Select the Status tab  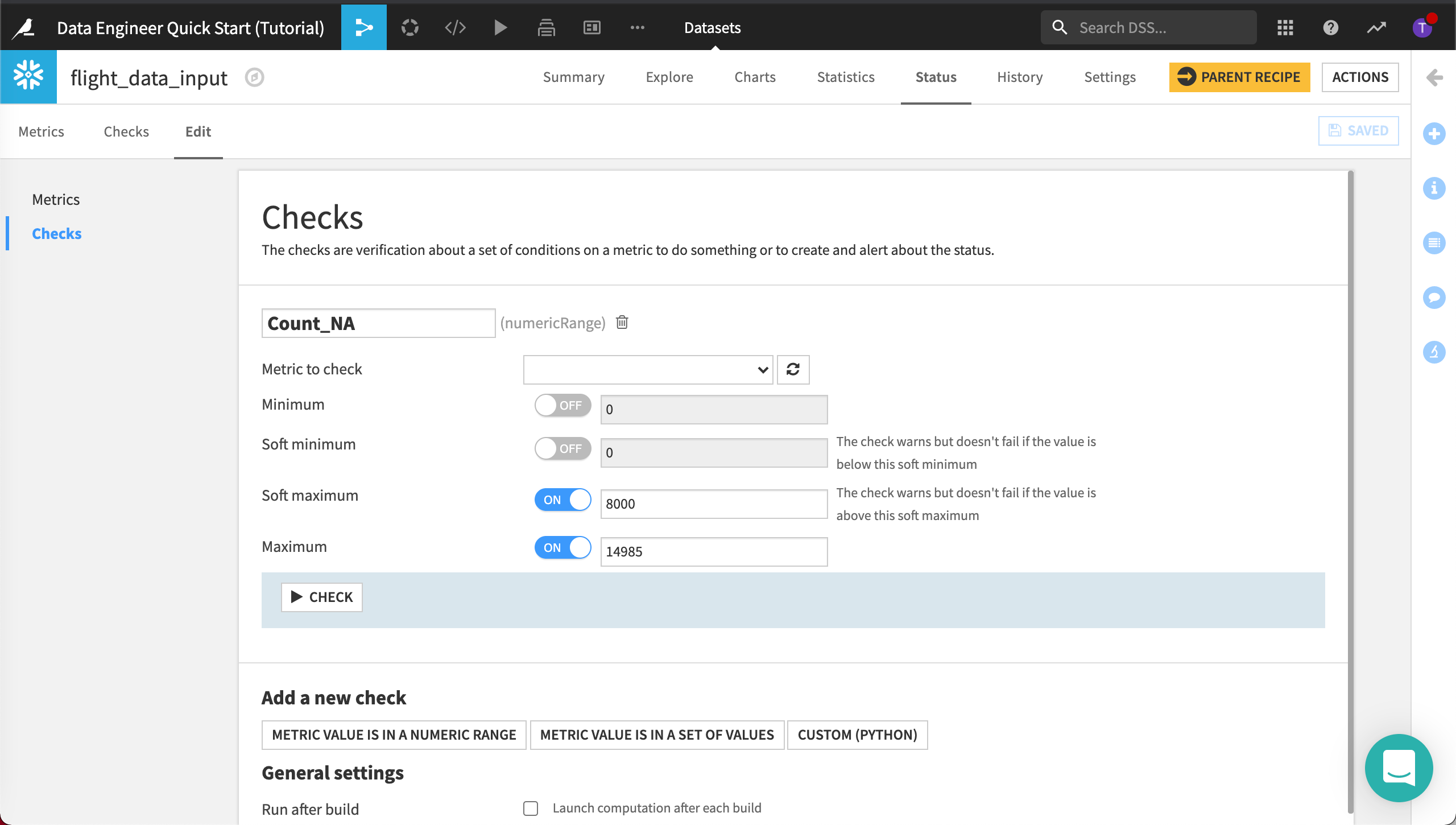(936, 77)
